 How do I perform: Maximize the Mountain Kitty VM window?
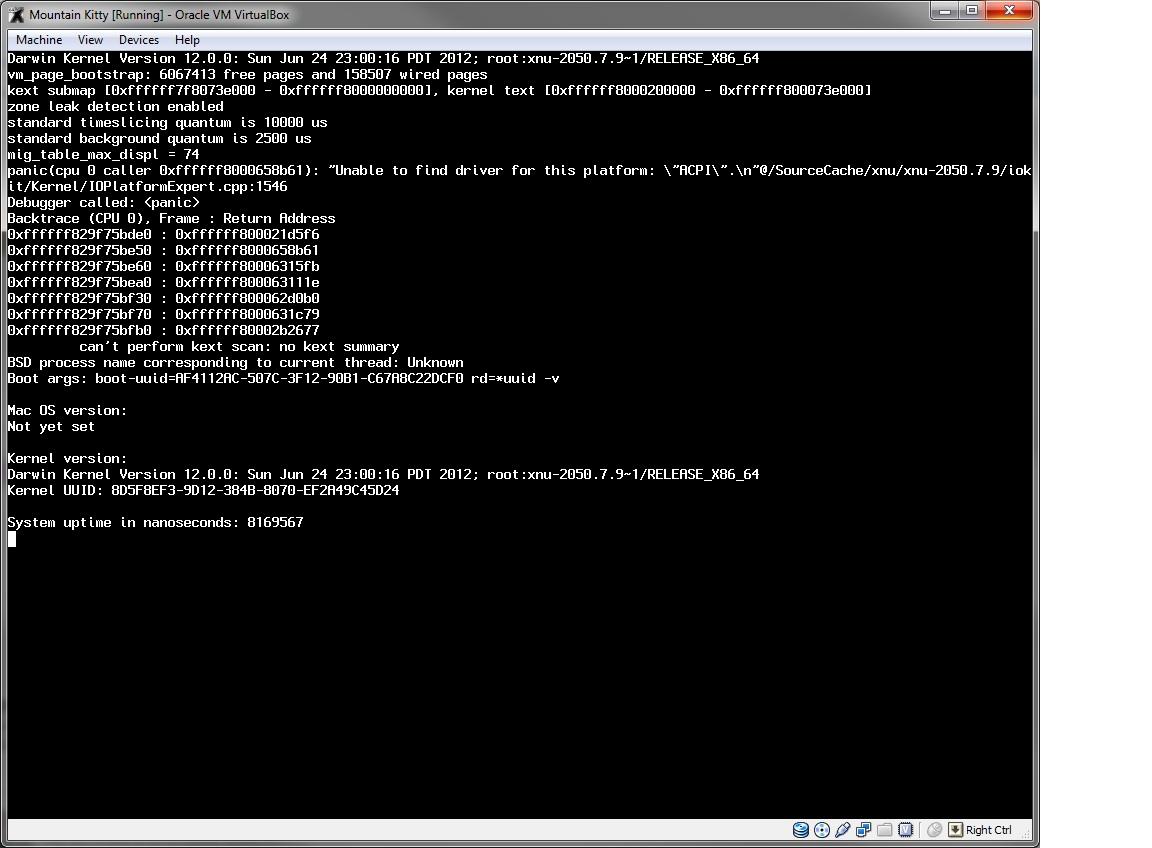(972, 11)
